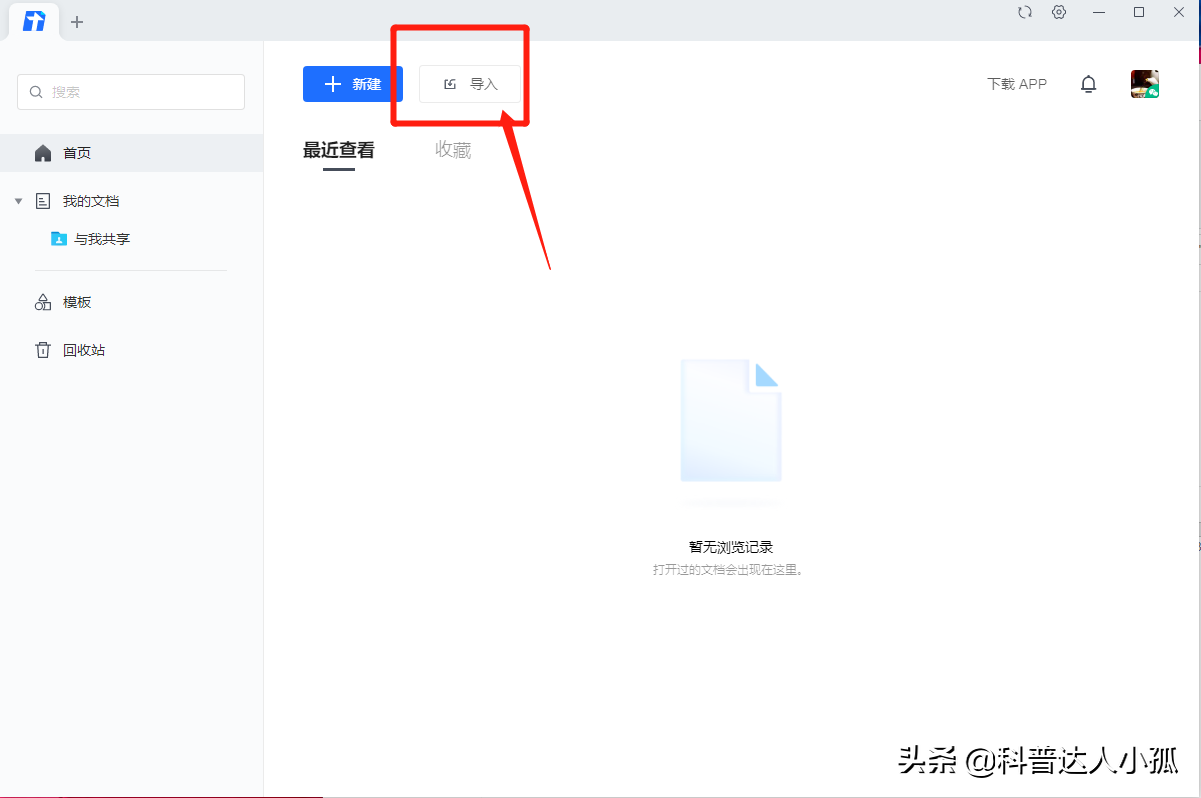Screen dimensions: 1201x798
Task: Click the templates shapes icon
Action: (43, 302)
